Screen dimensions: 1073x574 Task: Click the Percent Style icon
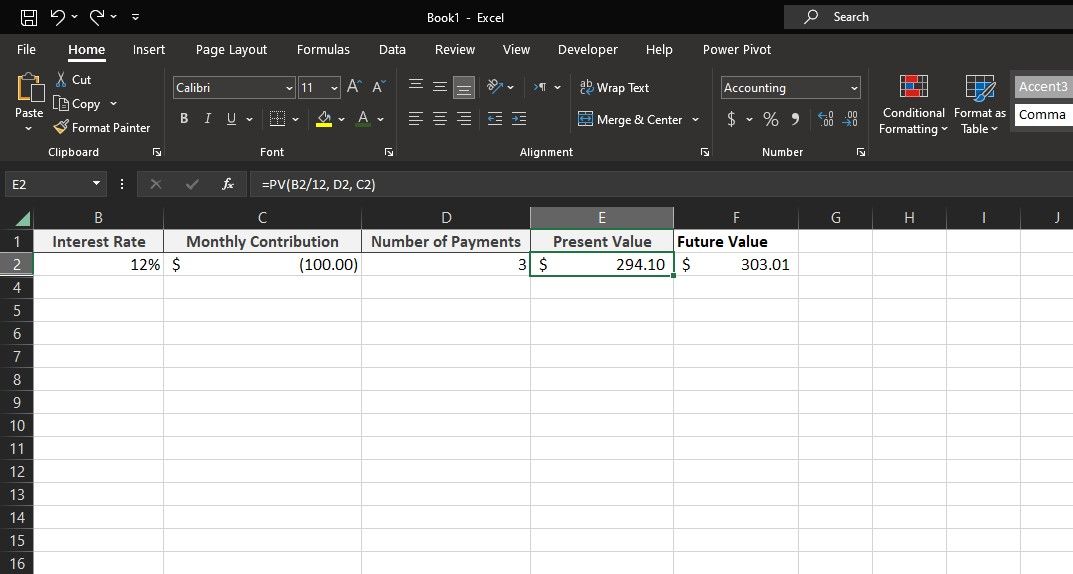click(x=771, y=119)
